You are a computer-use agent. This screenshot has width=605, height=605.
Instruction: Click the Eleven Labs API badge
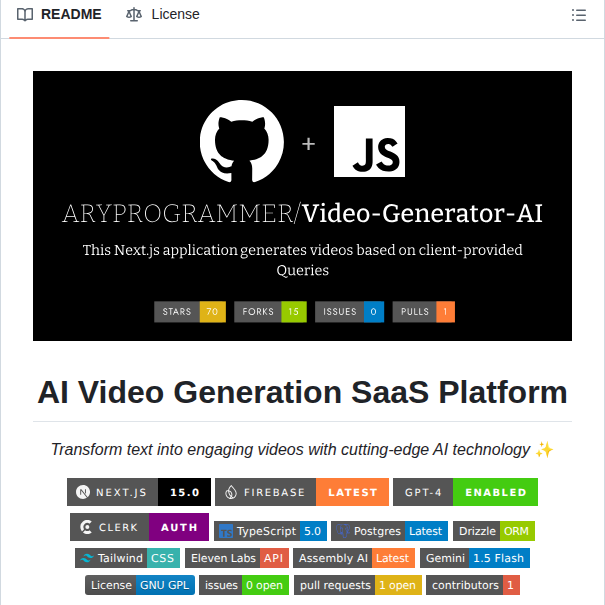(237, 558)
